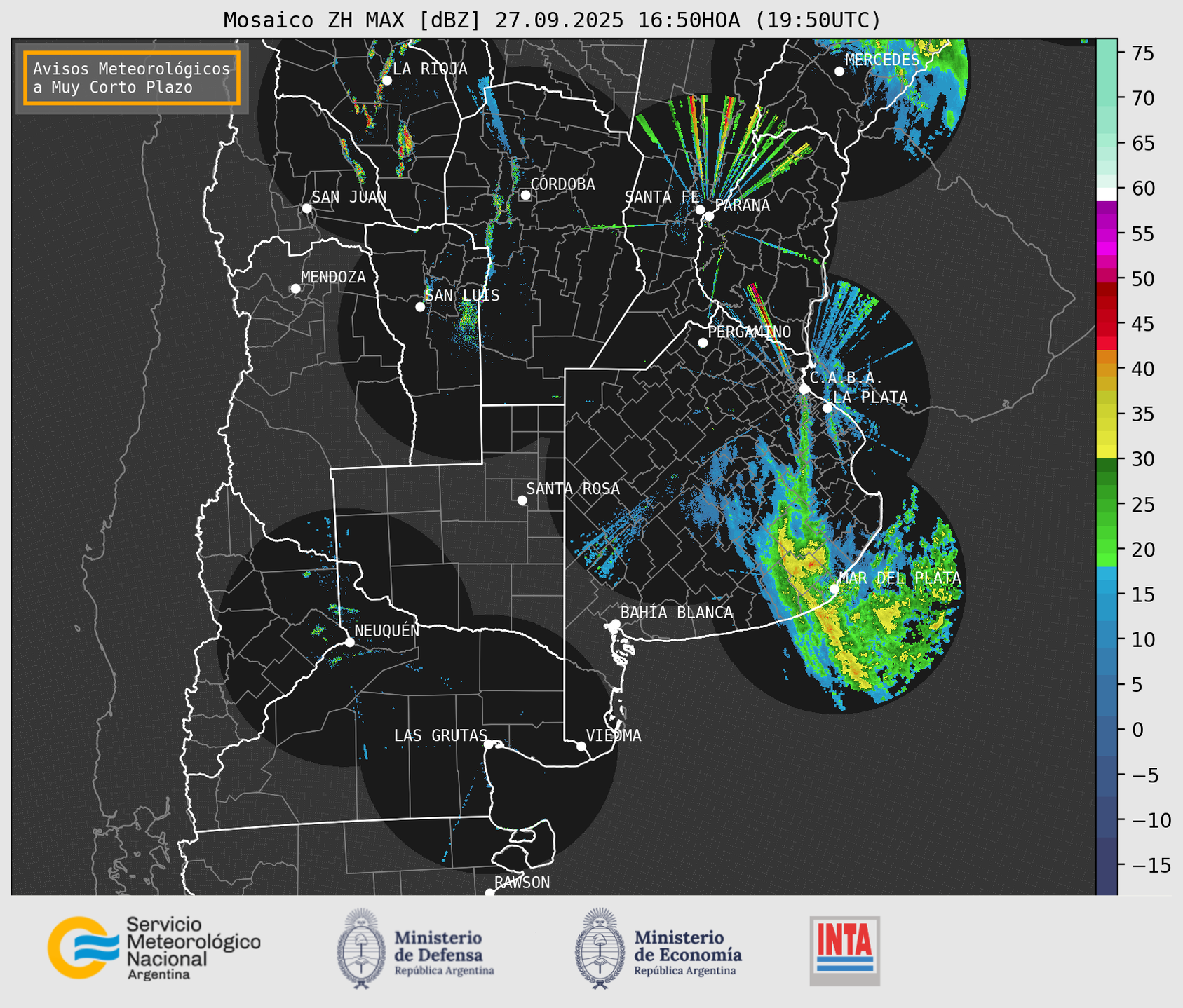Click the CÓRDOBA label text
Viewport: 1183px width, 1008px height.
[x=562, y=184]
